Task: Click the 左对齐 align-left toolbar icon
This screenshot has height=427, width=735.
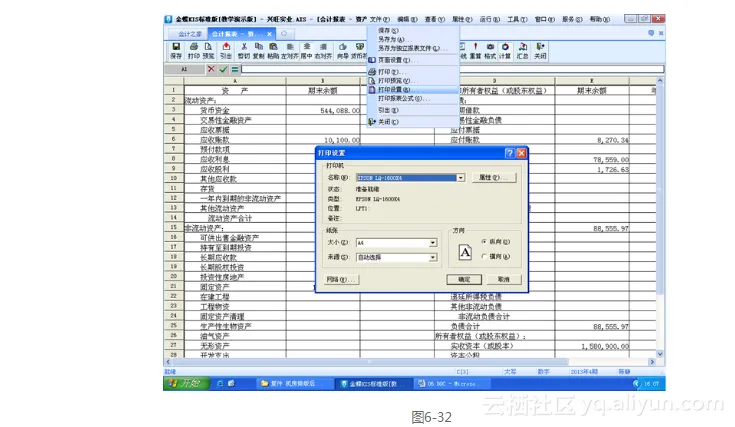Action: coord(290,51)
